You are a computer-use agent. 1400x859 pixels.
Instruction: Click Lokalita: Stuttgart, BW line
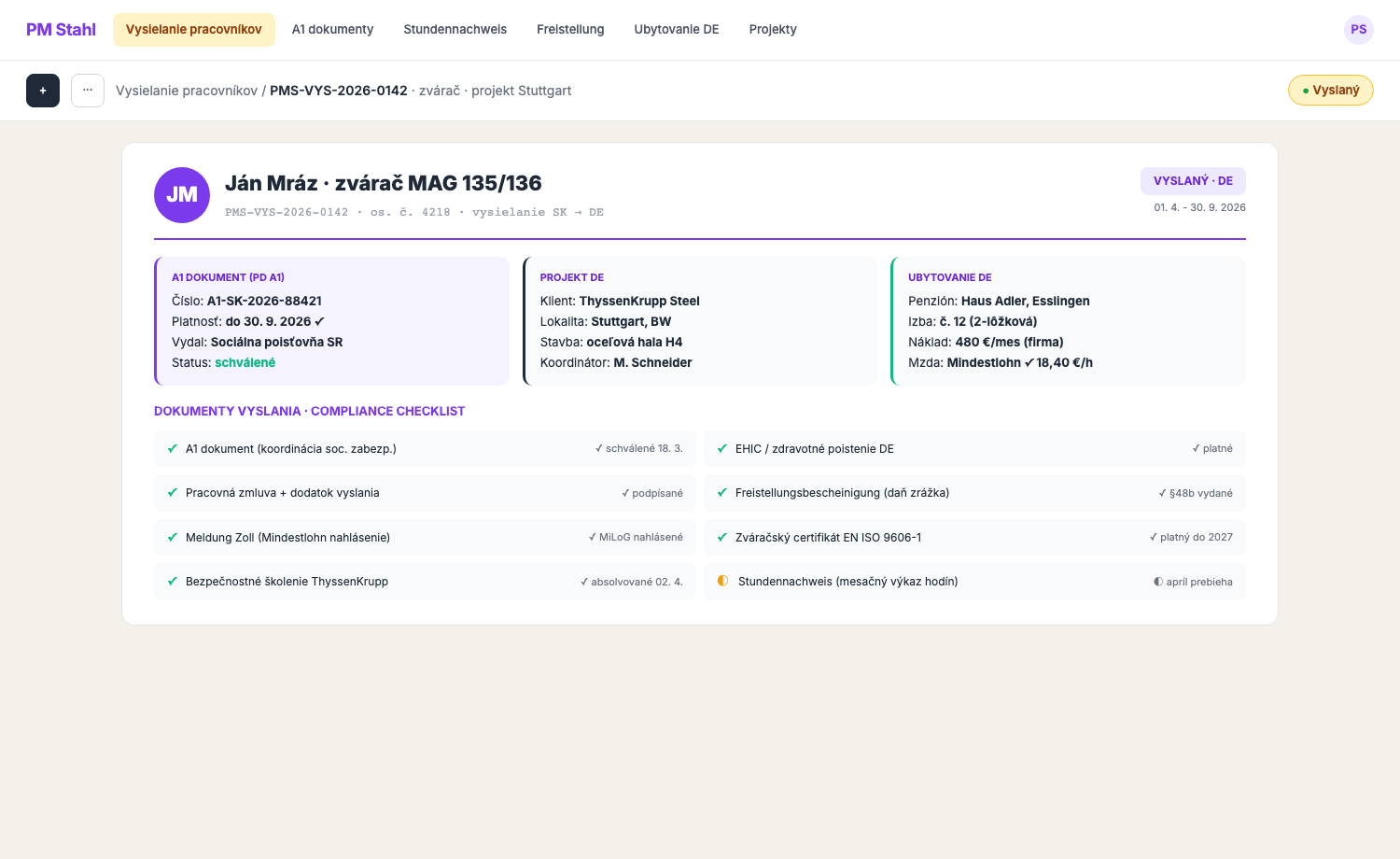(x=606, y=321)
